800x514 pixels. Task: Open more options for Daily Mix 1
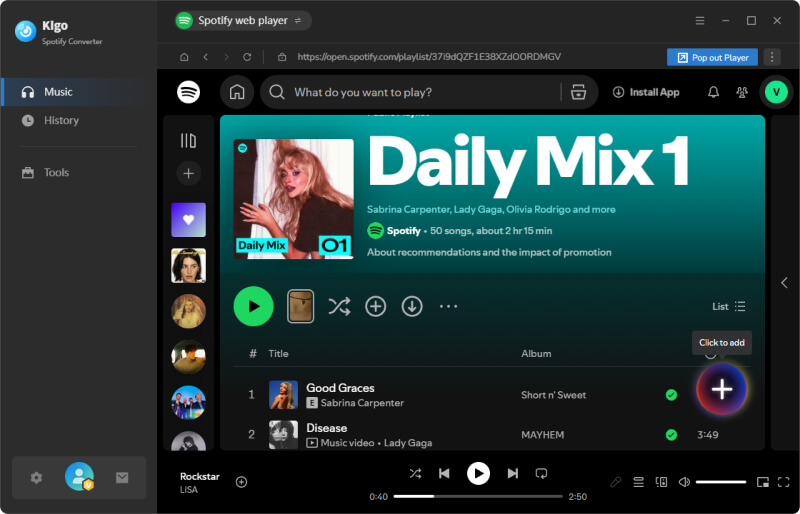click(448, 306)
